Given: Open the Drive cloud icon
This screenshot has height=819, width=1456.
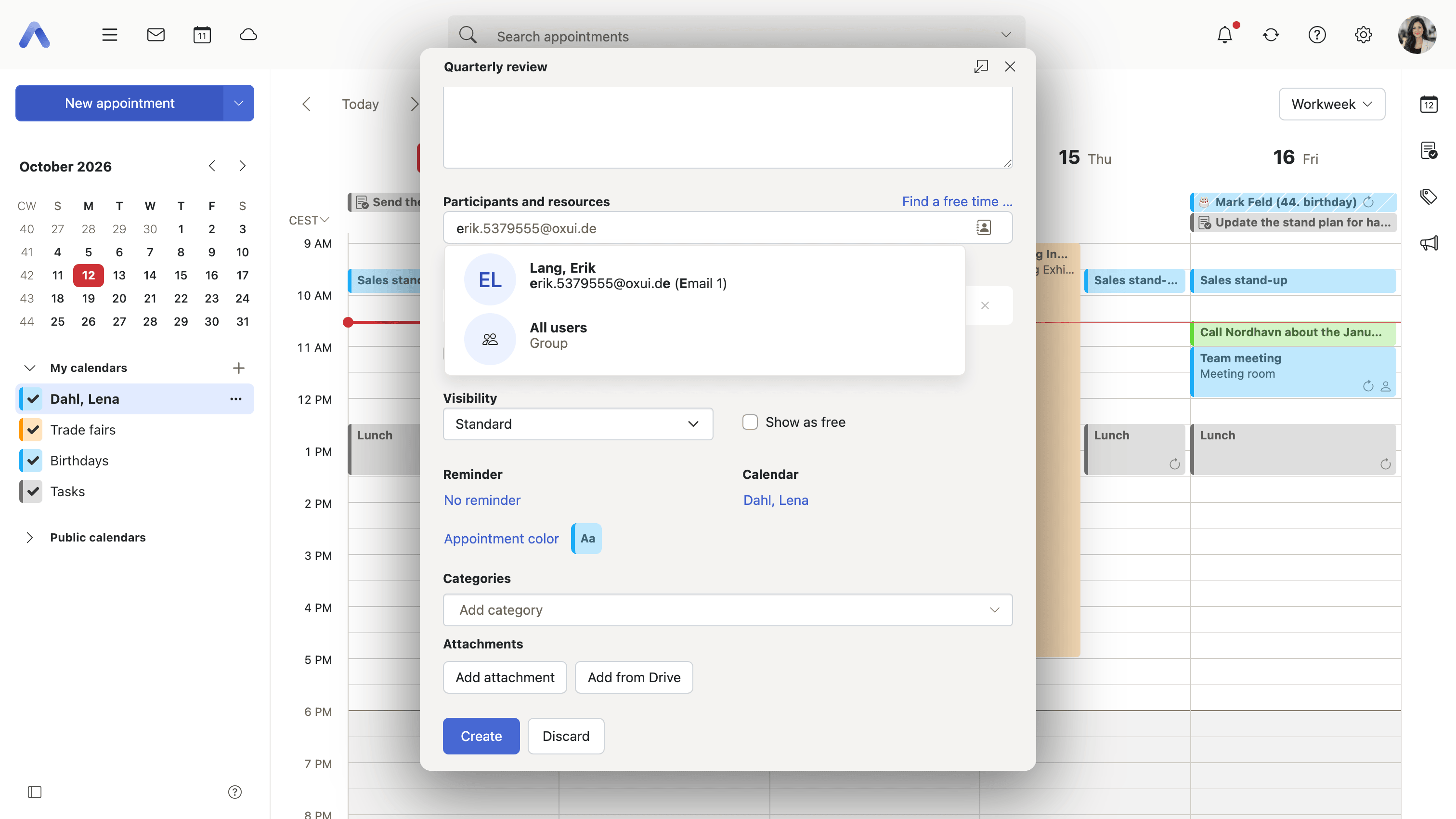Looking at the screenshot, I should 248,35.
